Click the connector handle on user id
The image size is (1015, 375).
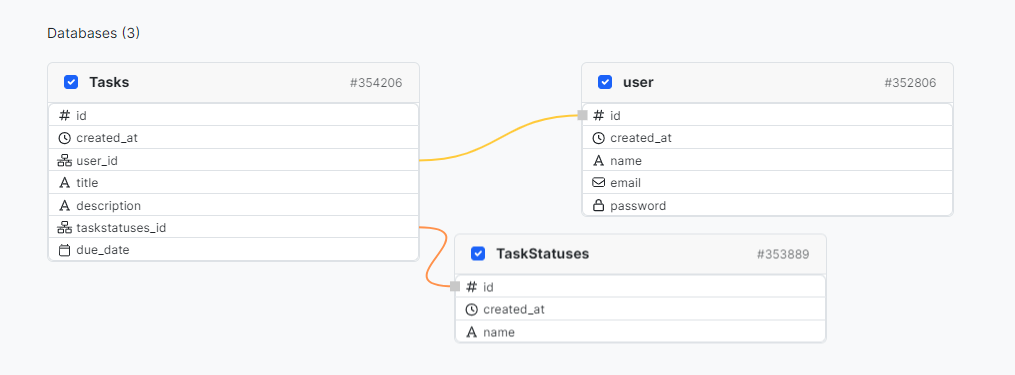click(x=582, y=115)
